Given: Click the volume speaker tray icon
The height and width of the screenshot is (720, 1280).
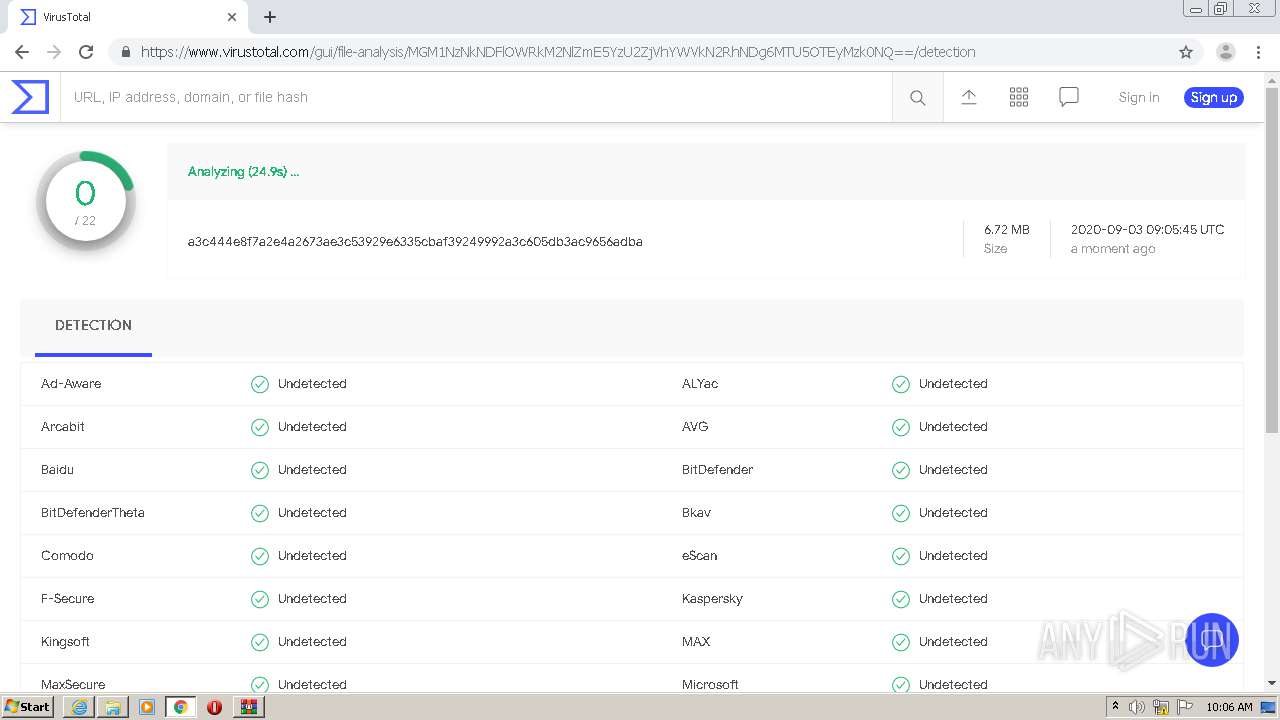Looking at the screenshot, I should pos(1137,707).
